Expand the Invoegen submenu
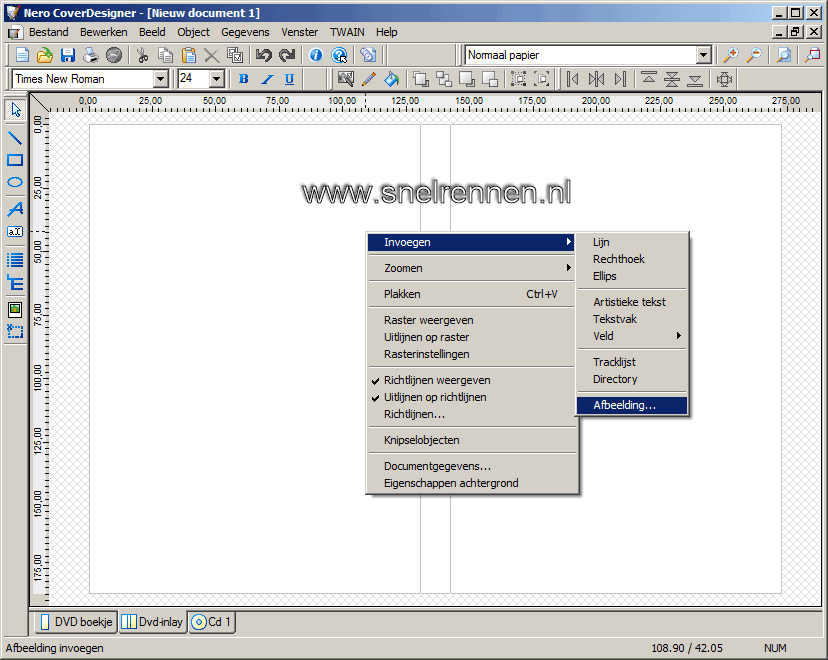 click(x=471, y=242)
